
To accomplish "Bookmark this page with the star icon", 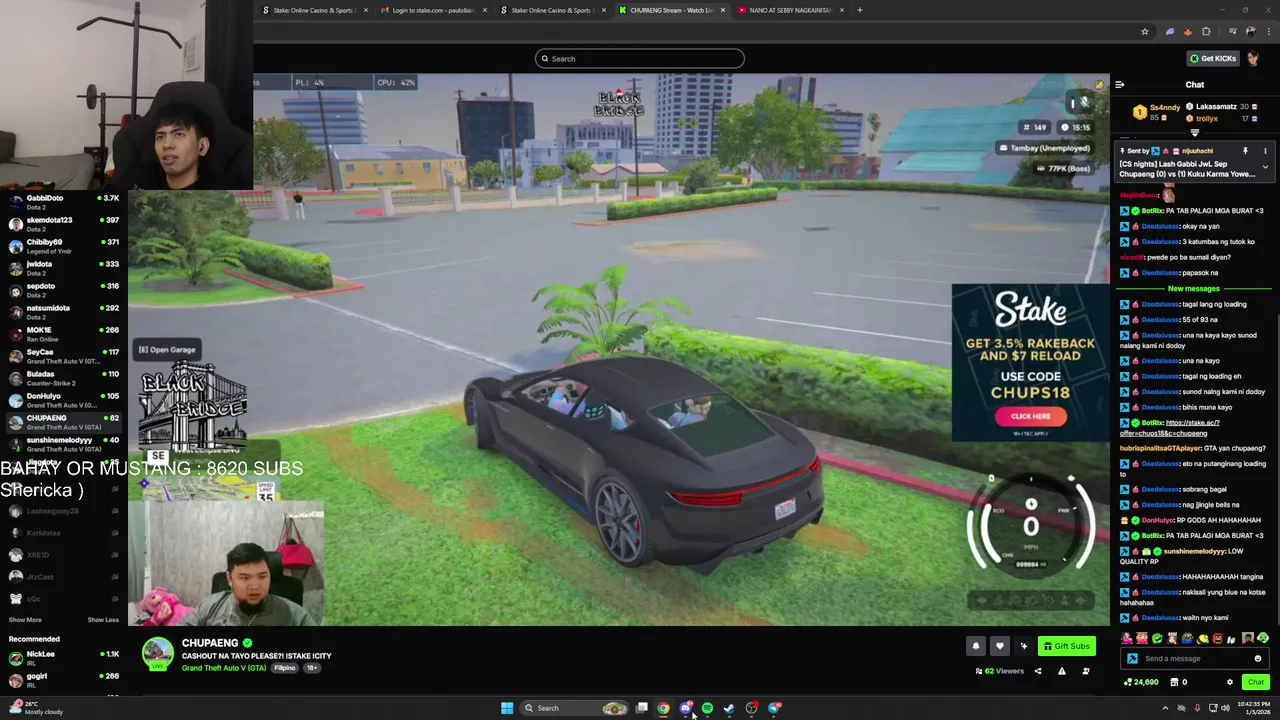I will tap(1145, 31).
